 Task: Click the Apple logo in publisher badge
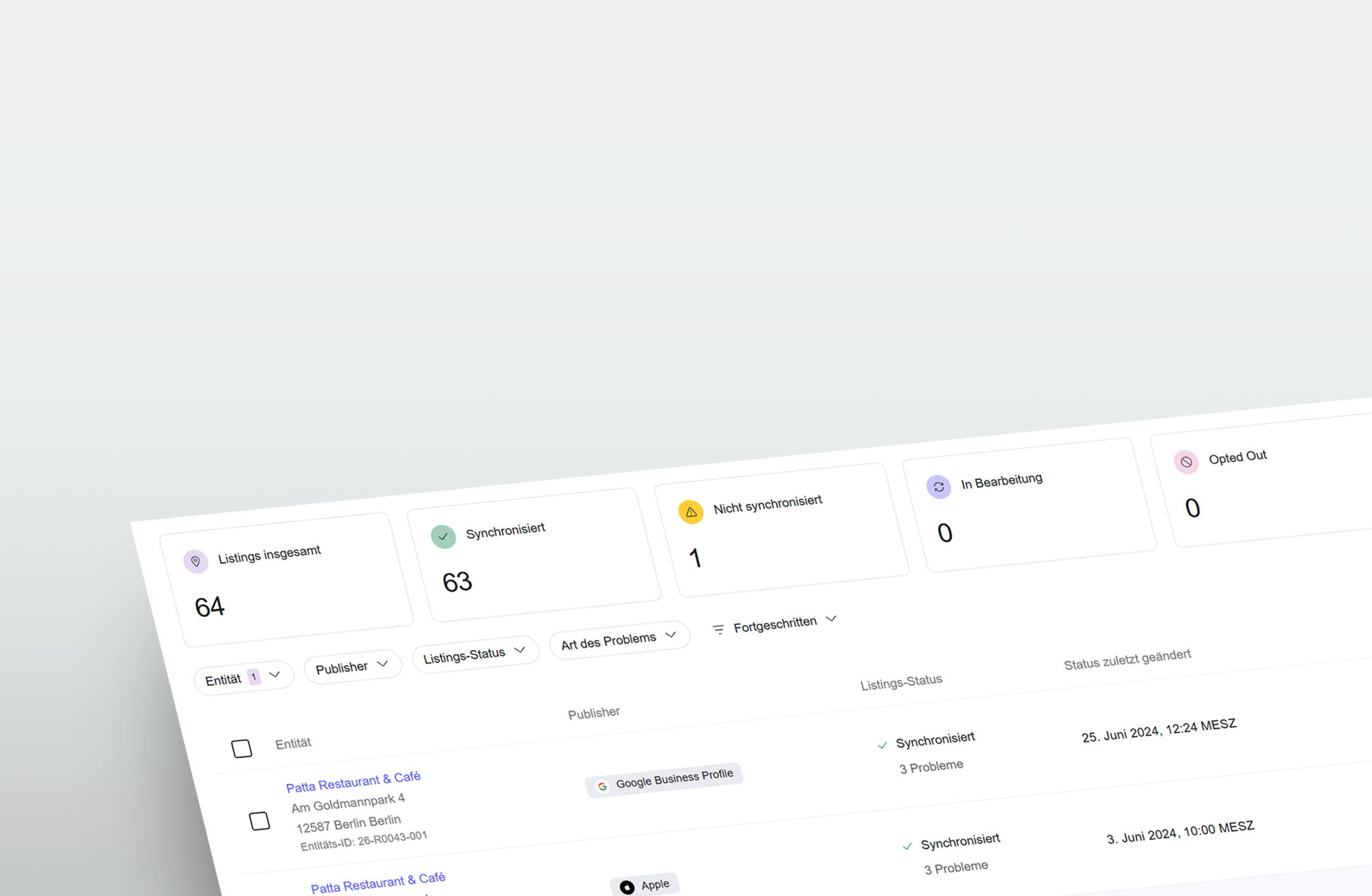coord(627,887)
